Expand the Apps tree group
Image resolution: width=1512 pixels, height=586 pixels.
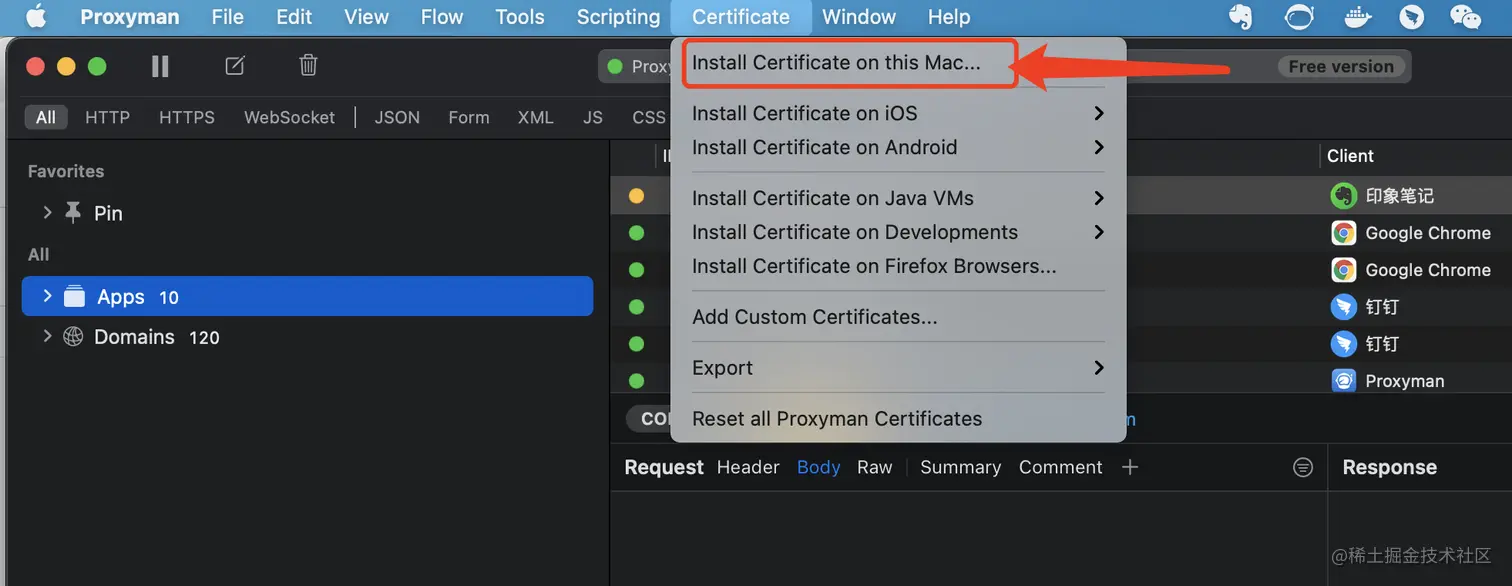coord(47,296)
